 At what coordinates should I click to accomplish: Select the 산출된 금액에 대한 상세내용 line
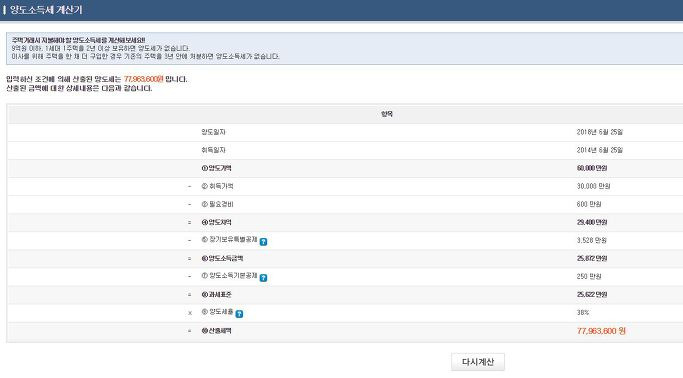tap(79, 88)
